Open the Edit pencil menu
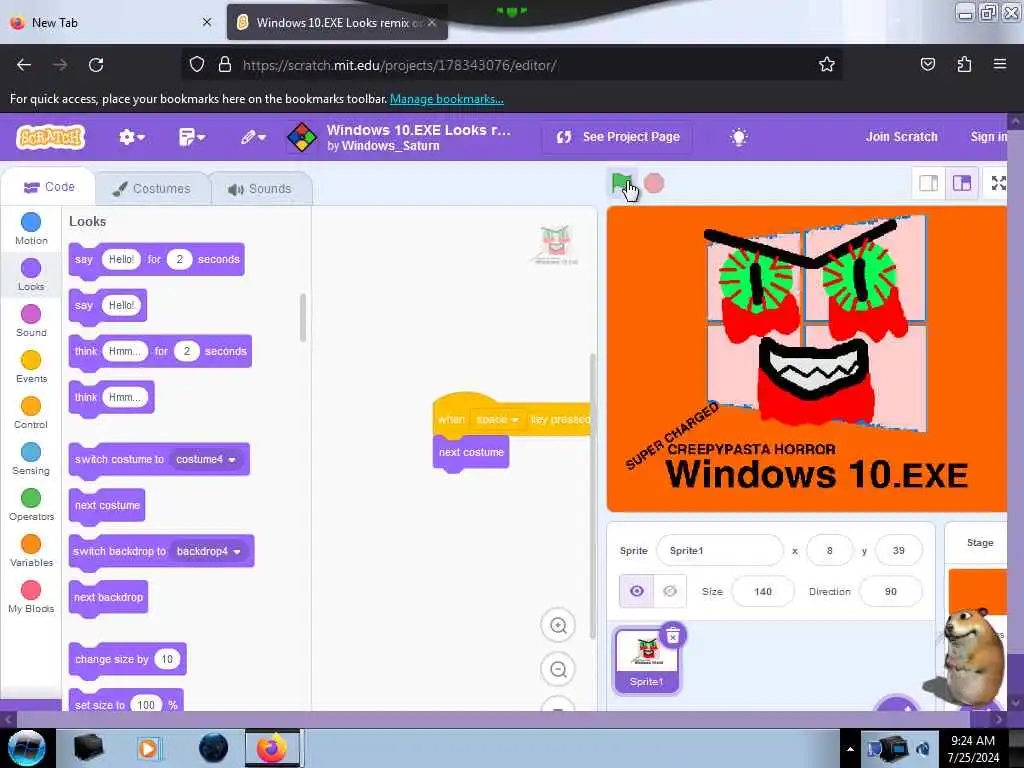The image size is (1024, 768). coord(253,137)
